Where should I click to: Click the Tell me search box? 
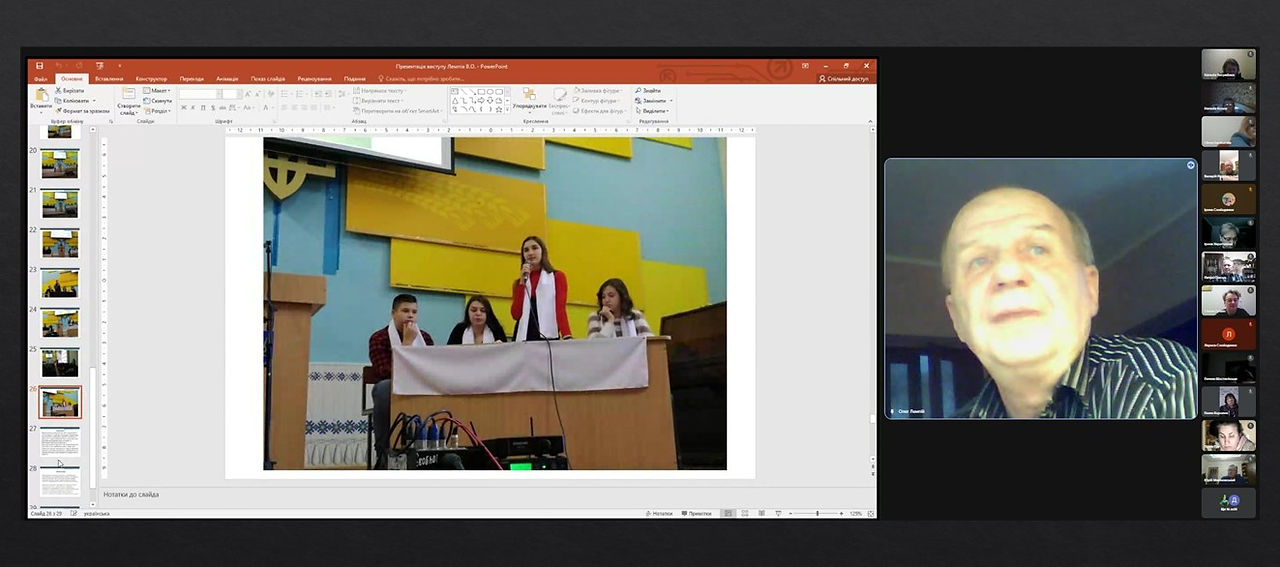(x=421, y=79)
